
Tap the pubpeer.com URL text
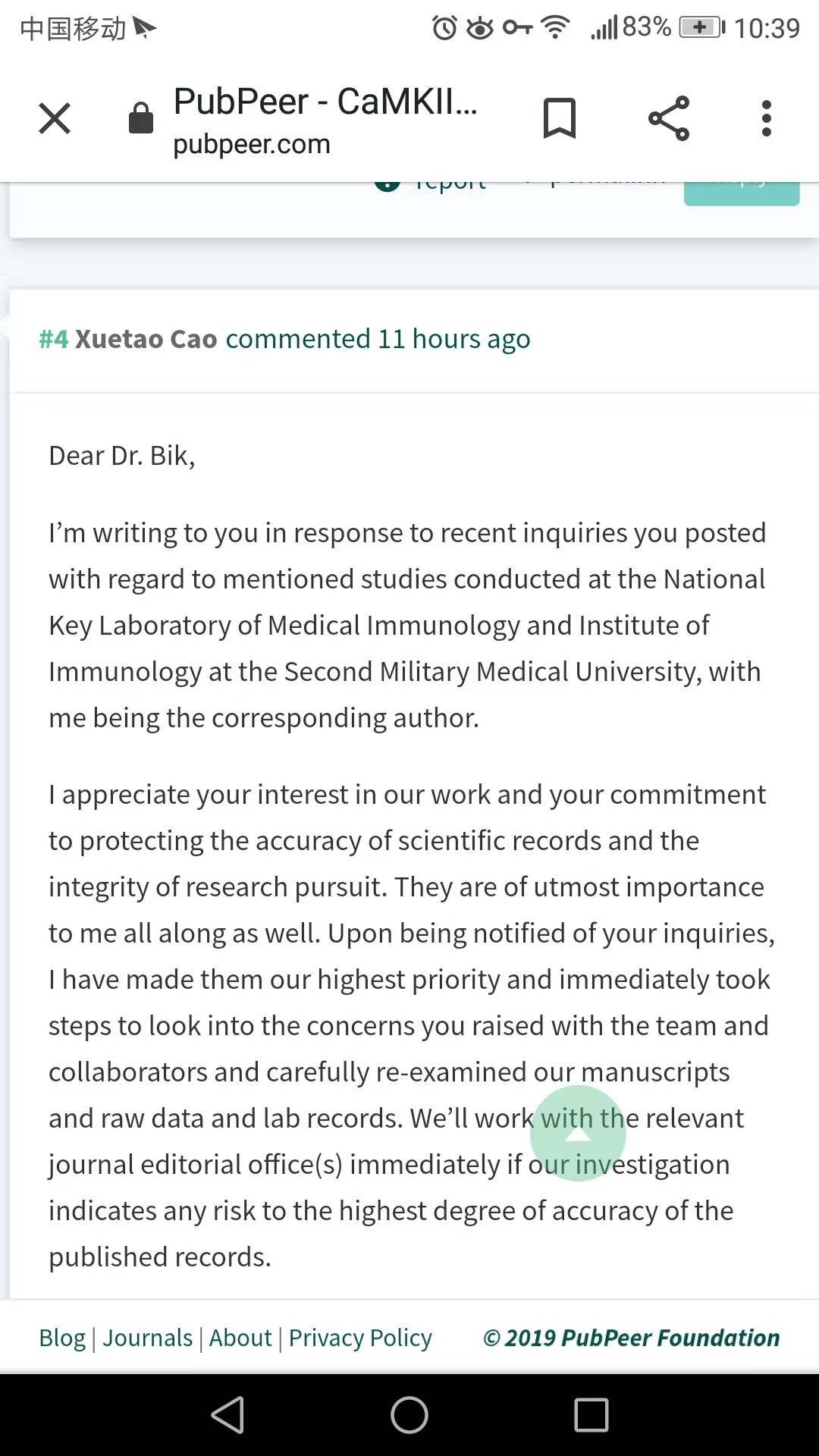click(x=252, y=144)
